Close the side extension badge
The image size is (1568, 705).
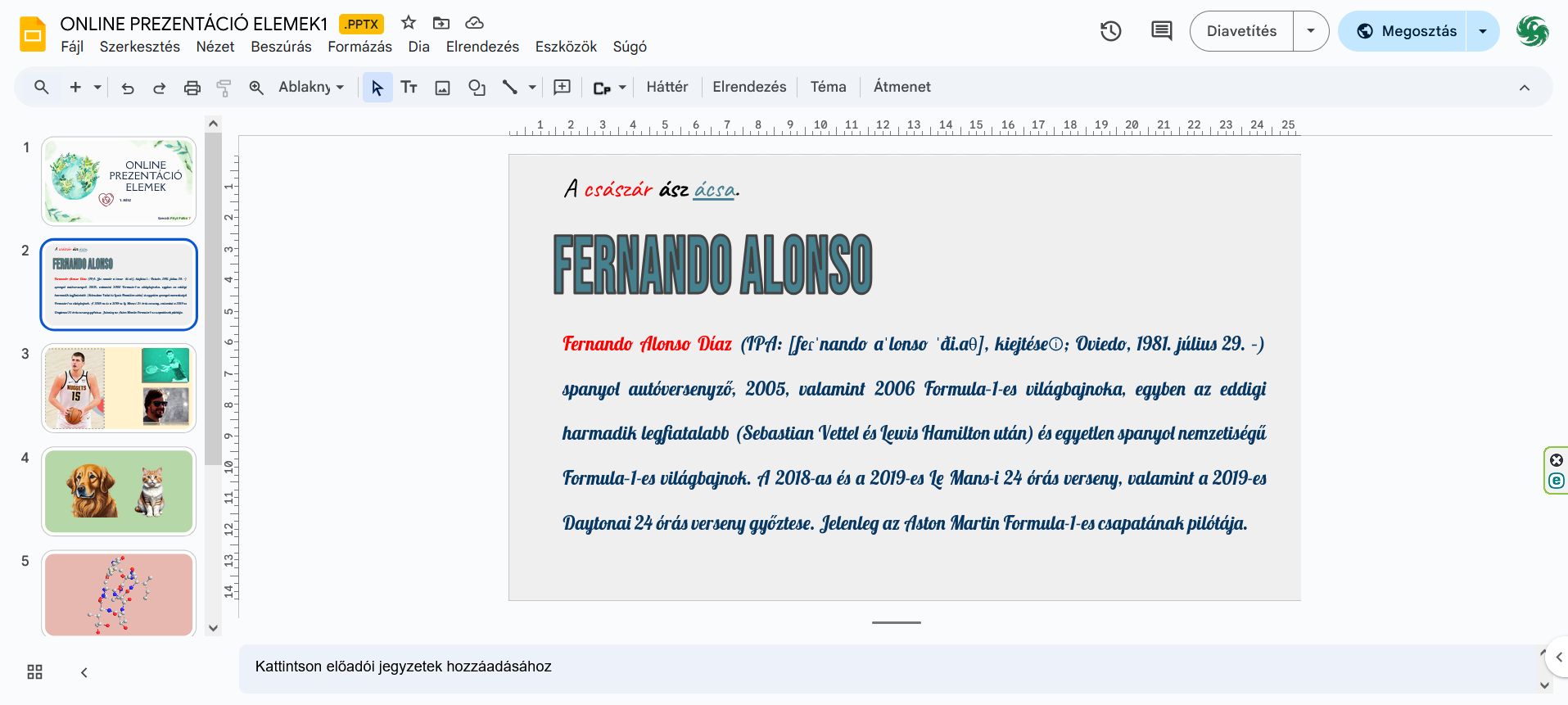click(x=1557, y=460)
